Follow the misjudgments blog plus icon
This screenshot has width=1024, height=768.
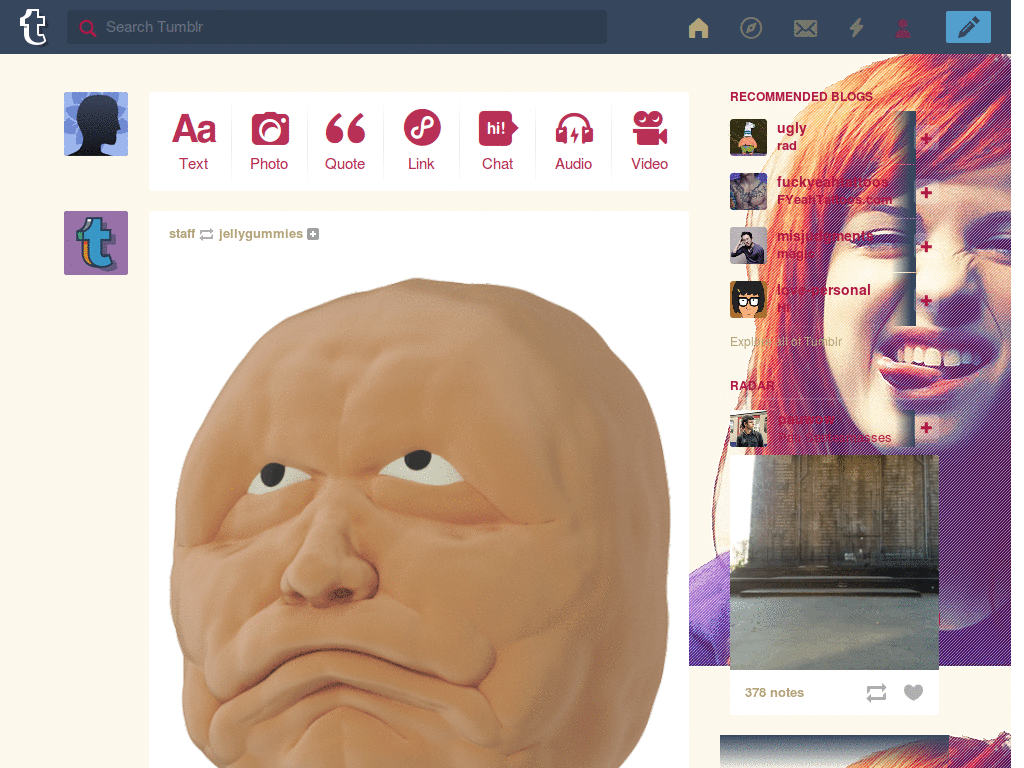pos(926,247)
